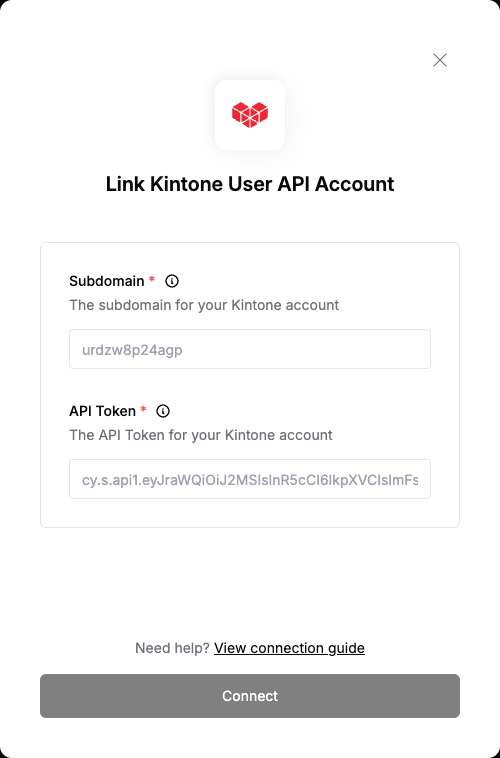Click the cy.s.api1 token placeholder text
This screenshot has height=758, width=500.
pyautogui.click(x=250, y=480)
